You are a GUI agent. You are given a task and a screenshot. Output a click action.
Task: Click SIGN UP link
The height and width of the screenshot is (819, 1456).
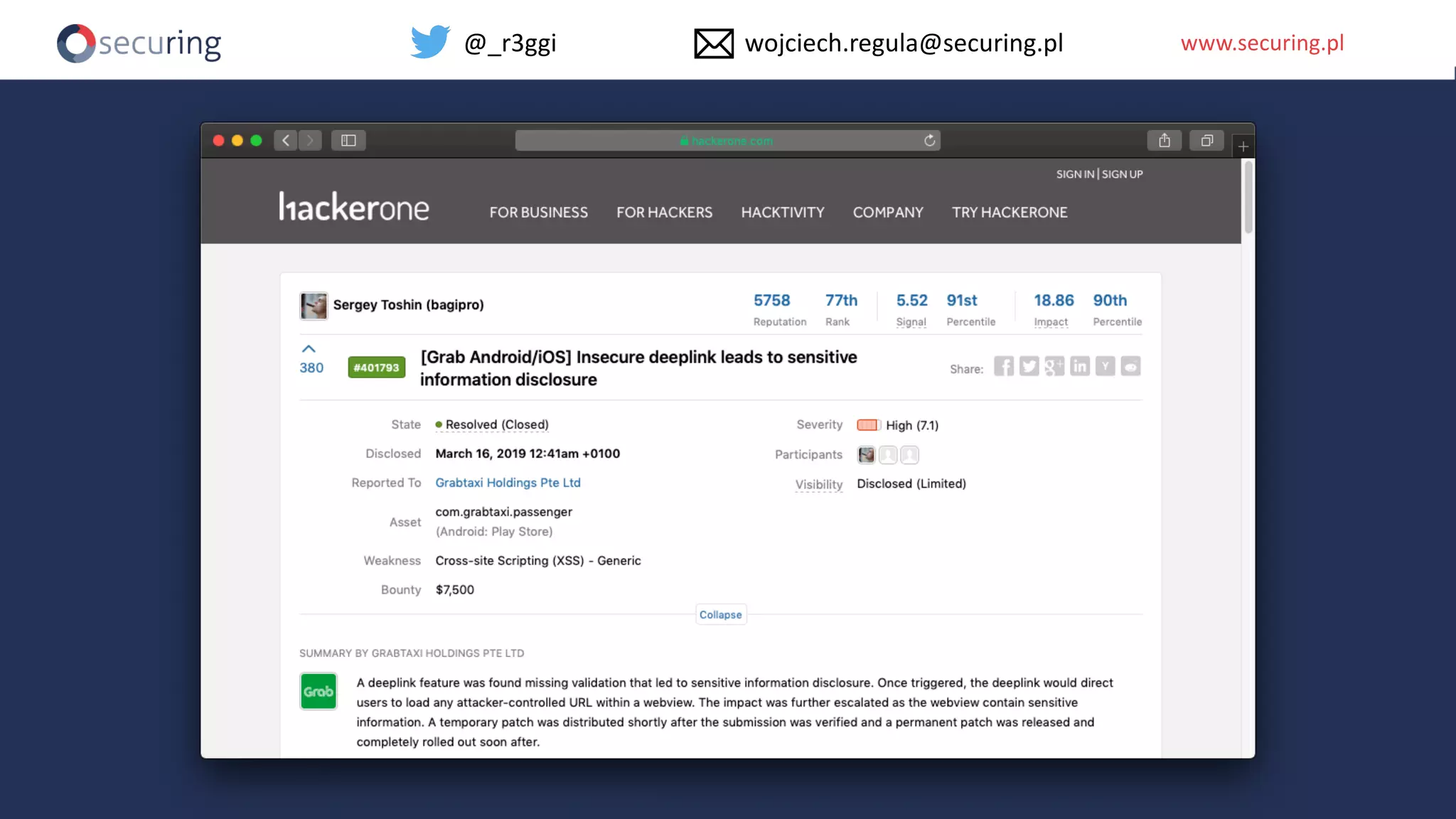coord(1122,174)
